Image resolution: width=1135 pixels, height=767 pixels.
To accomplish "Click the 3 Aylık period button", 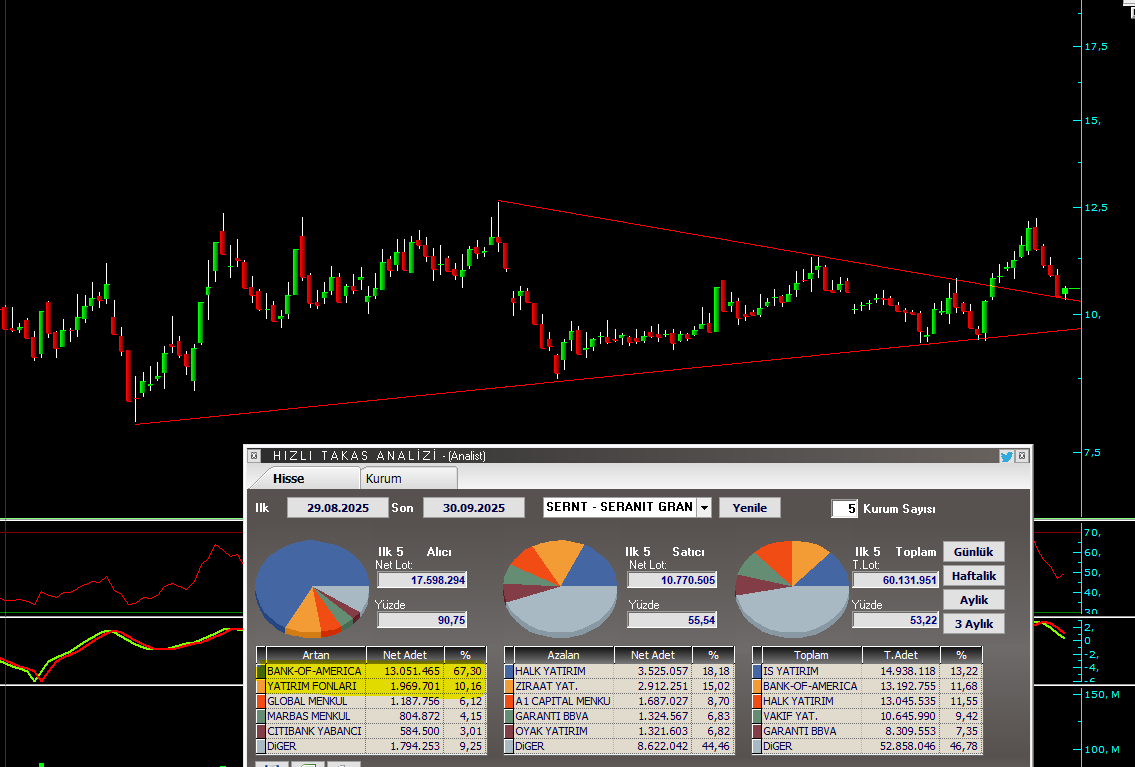I will pos(973,623).
